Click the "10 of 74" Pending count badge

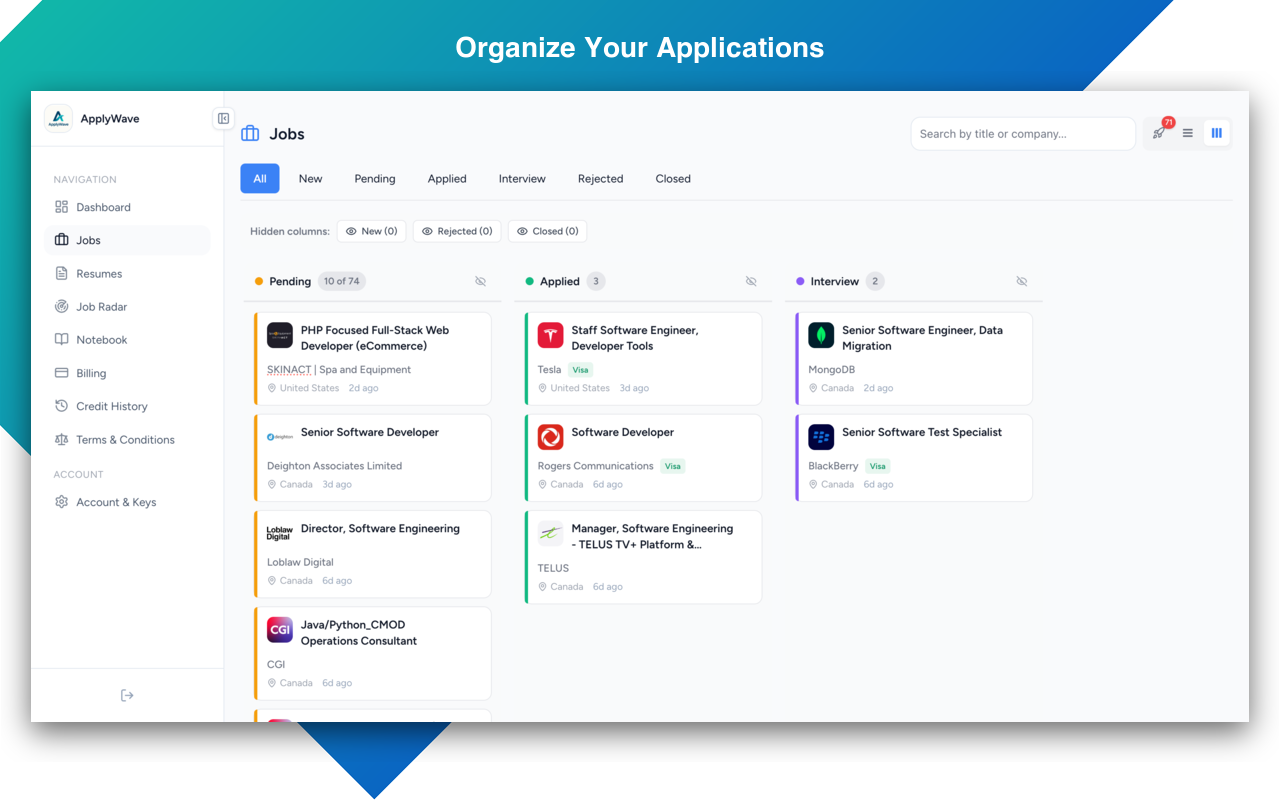coord(342,282)
